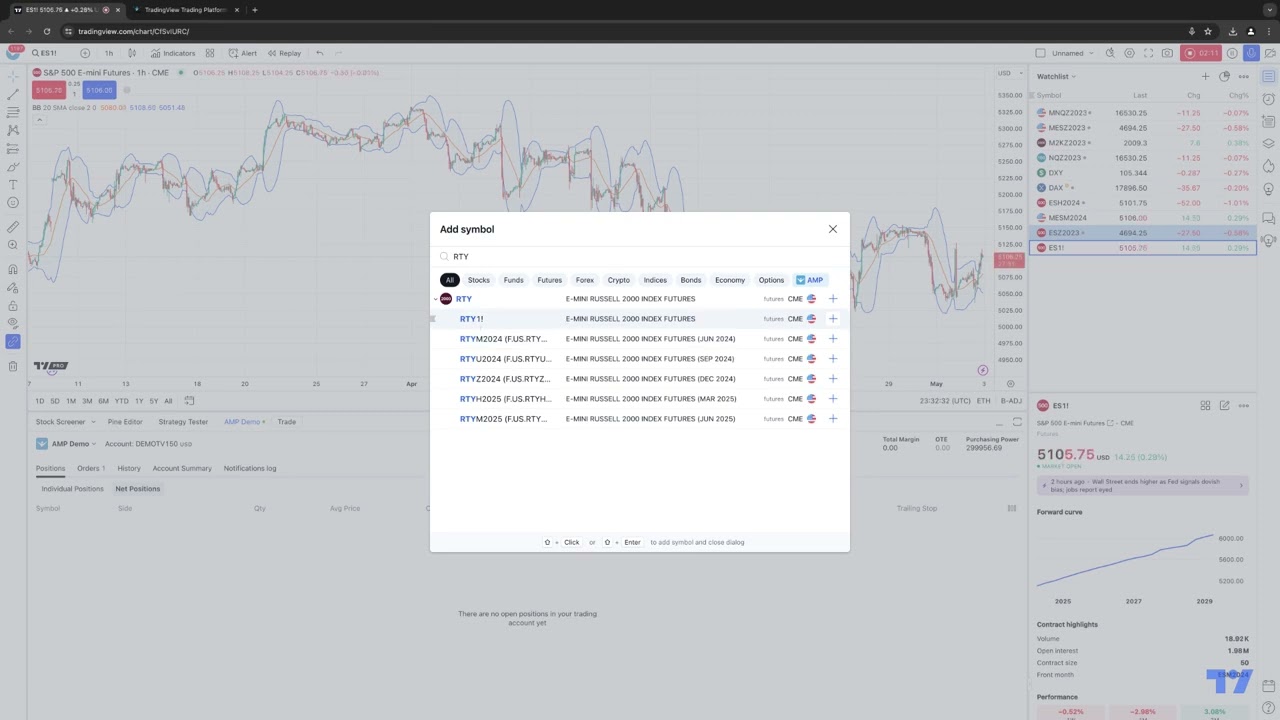This screenshot has height=720, width=1280.
Task: Toggle ETH session at chart bottom
Action: 983,401
